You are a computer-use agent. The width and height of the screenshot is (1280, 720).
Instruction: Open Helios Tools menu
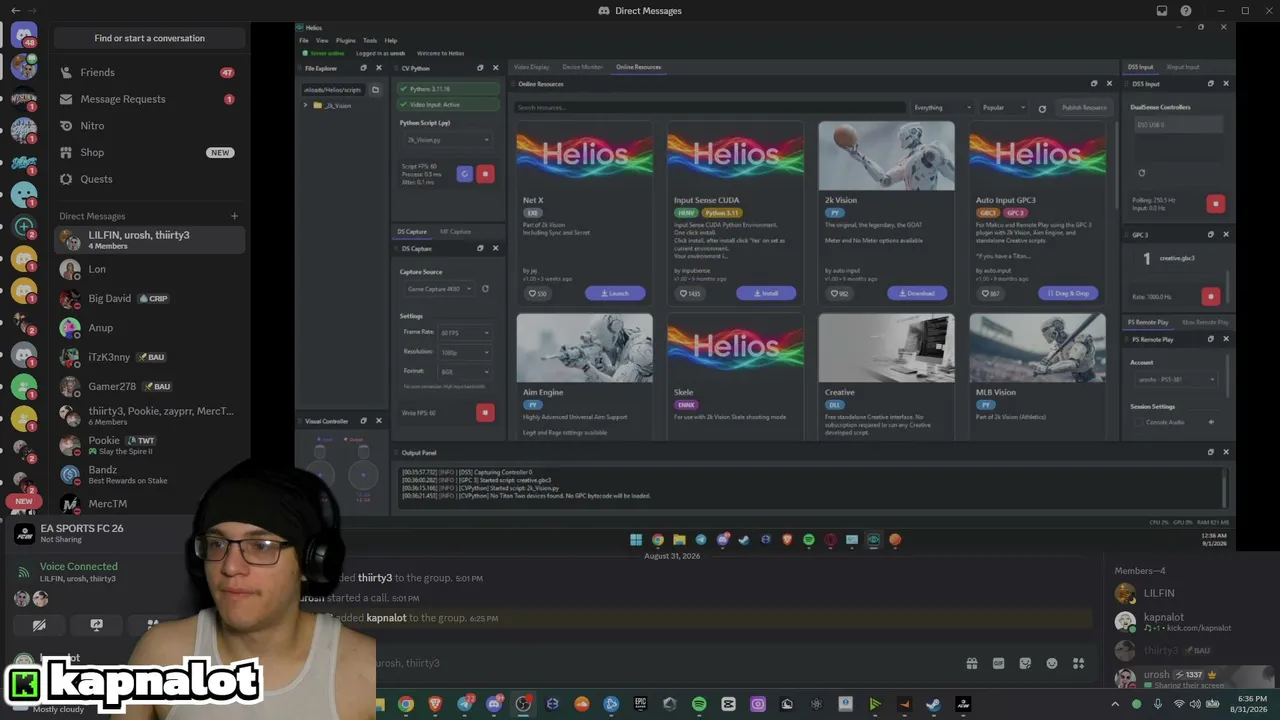[370, 41]
